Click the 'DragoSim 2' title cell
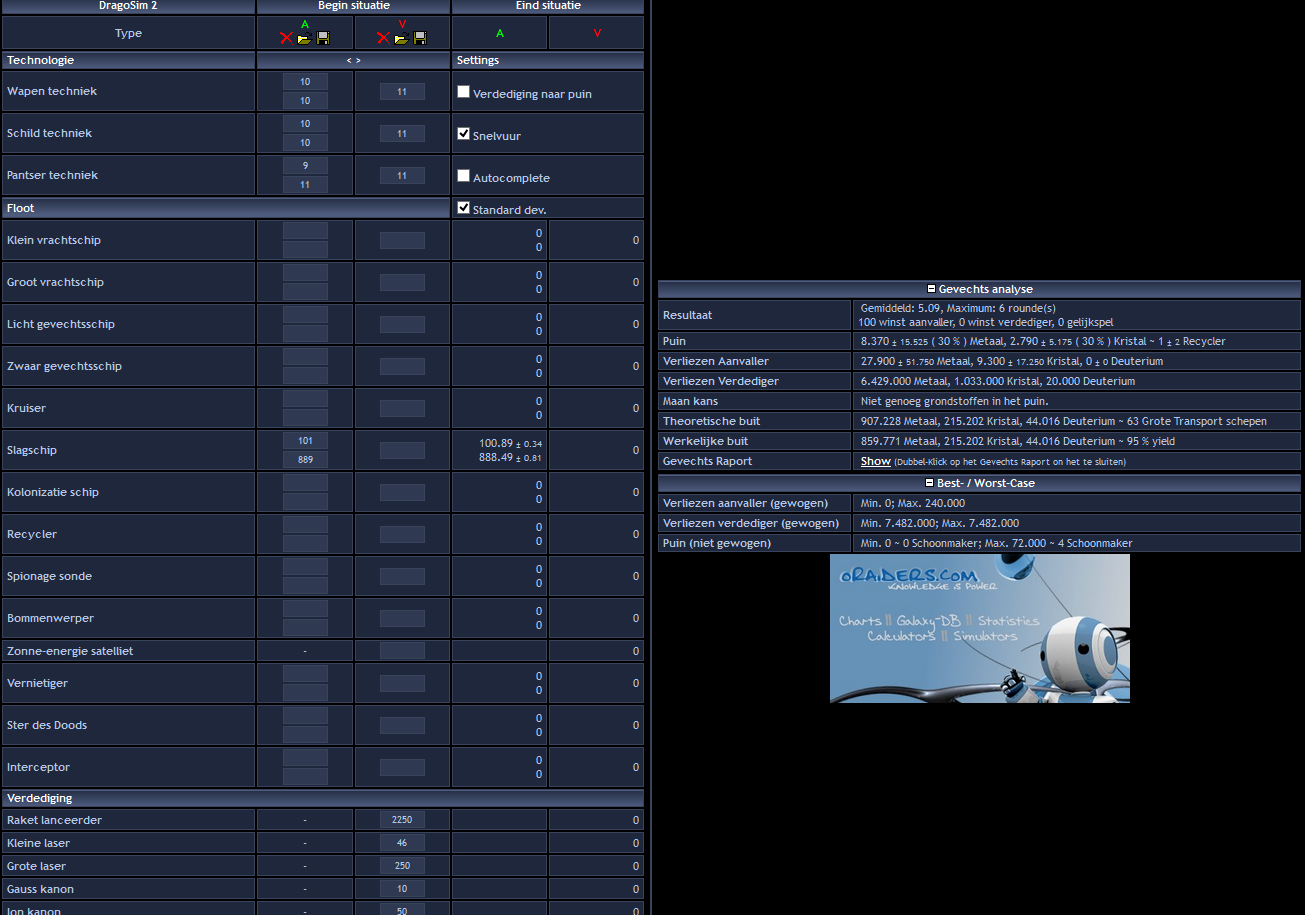This screenshot has width=1305, height=916. pos(129,6)
